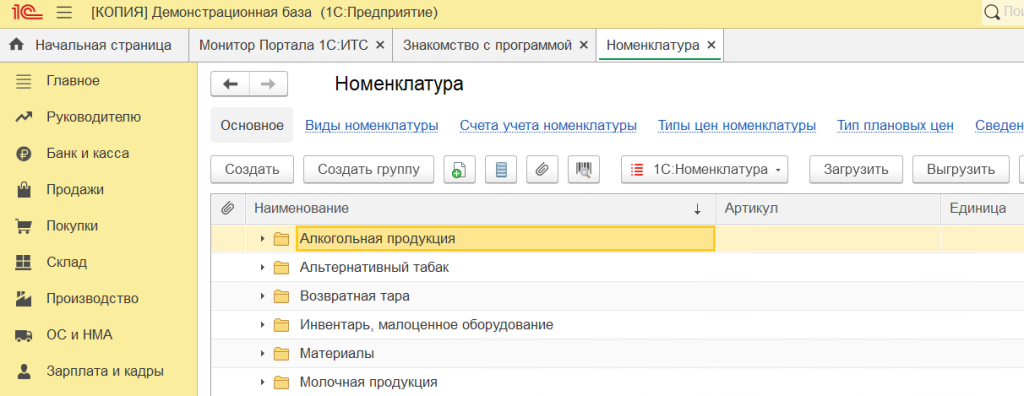
Task: Click the paperclip attached files toolbar button
Action: click(x=542, y=170)
